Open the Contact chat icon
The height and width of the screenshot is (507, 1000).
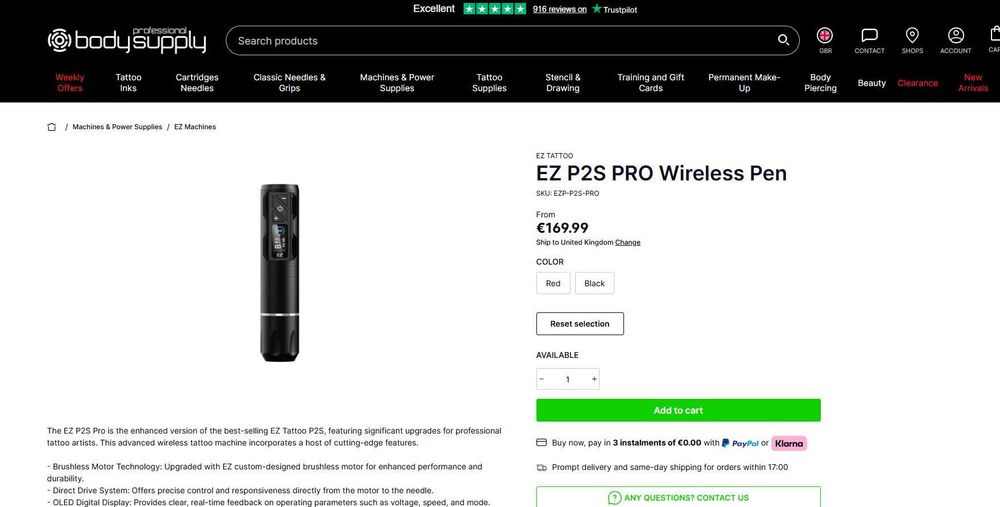869,36
